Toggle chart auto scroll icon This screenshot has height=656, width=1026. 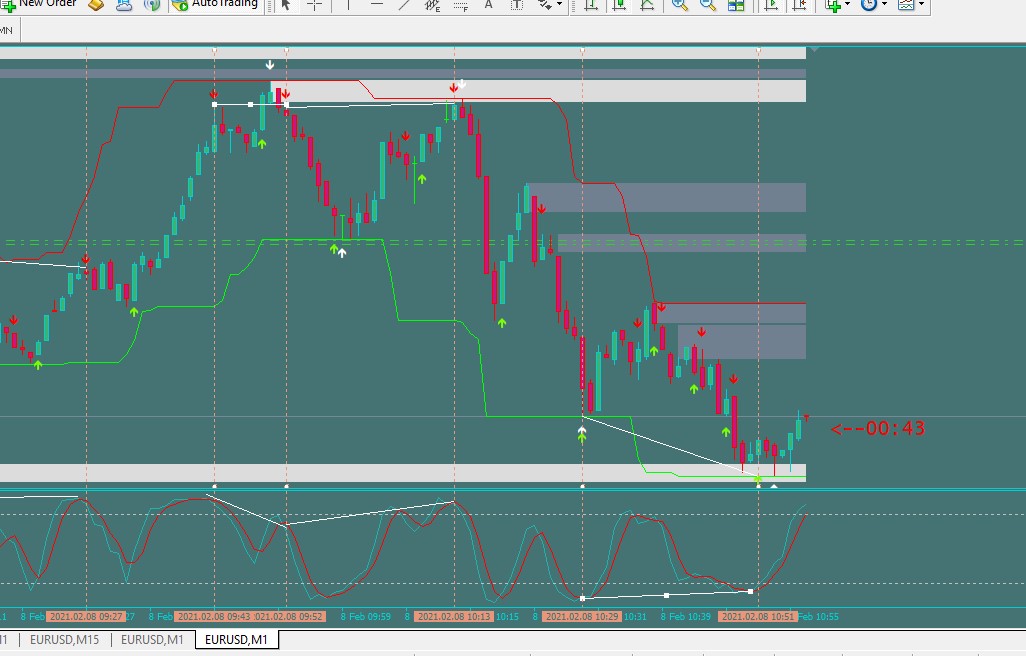771,5
